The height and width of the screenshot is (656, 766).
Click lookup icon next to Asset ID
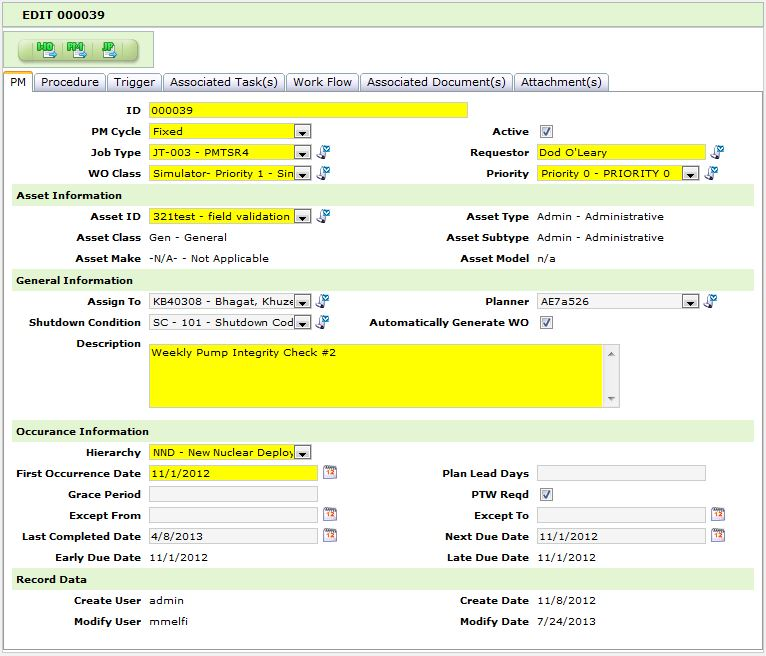[323, 216]
